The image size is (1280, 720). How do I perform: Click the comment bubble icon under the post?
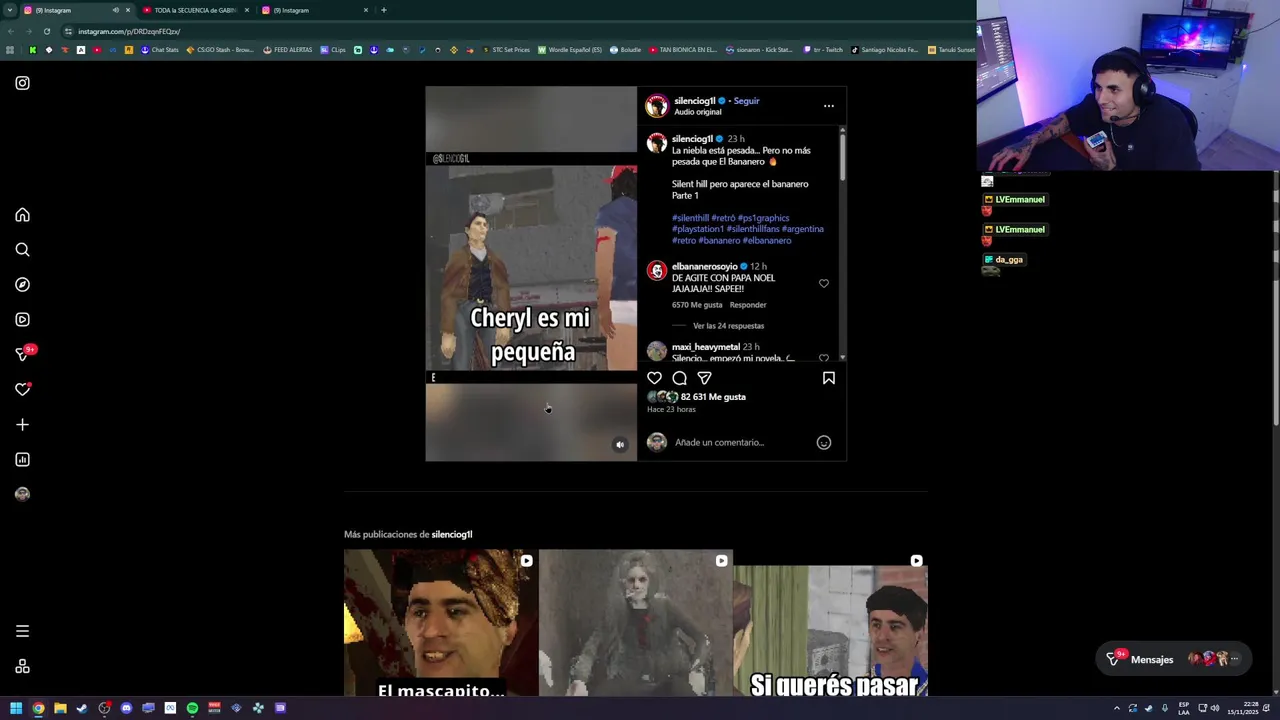tap(679, 378)
